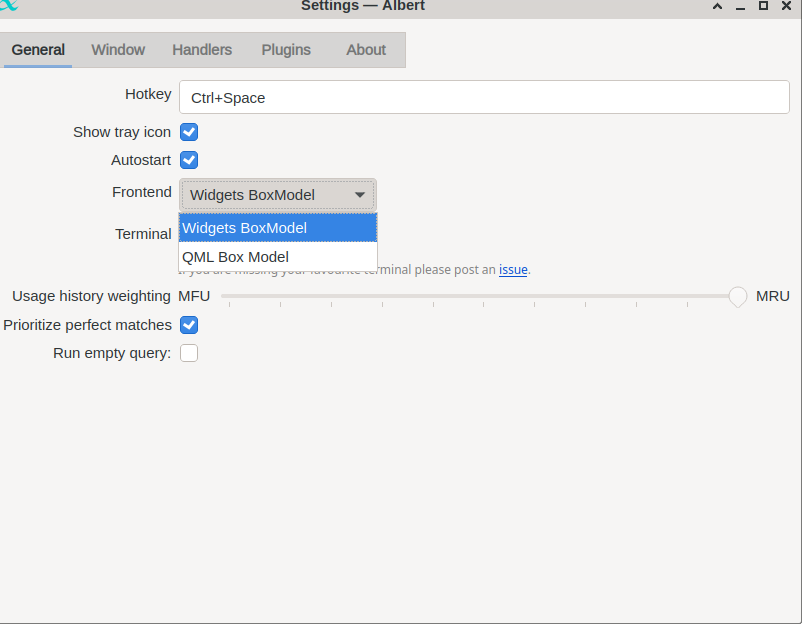Switch to the Window tab
Image resolution: width=802 pixels, height=624 pixels.
pos(117,49)
